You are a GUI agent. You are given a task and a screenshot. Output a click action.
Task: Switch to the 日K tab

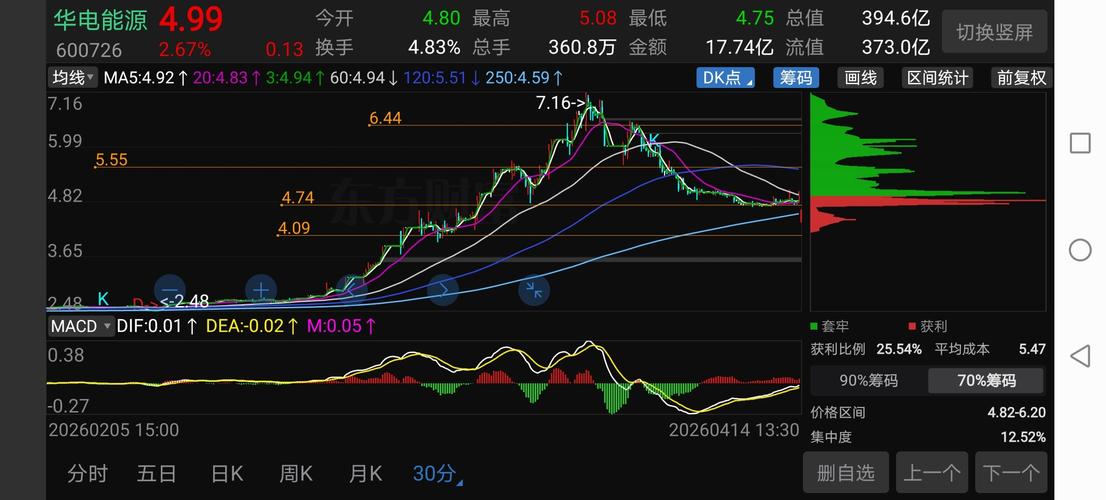(227, 473)
